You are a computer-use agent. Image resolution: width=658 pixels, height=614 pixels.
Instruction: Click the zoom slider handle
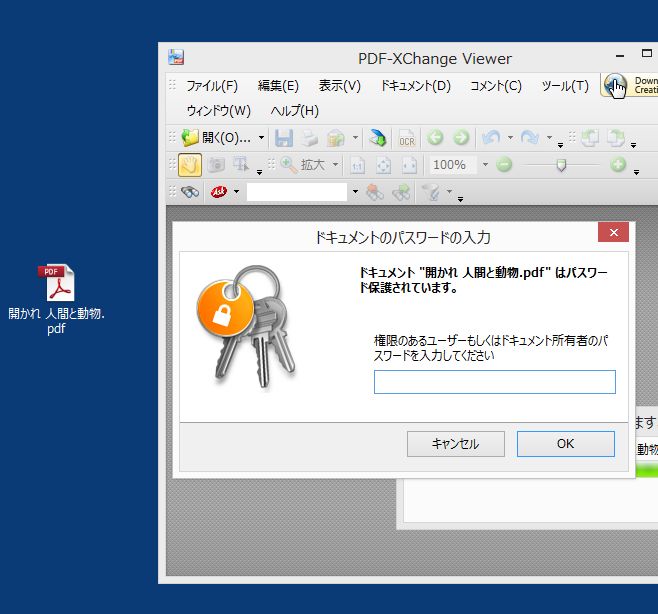[x=561, y=165]
